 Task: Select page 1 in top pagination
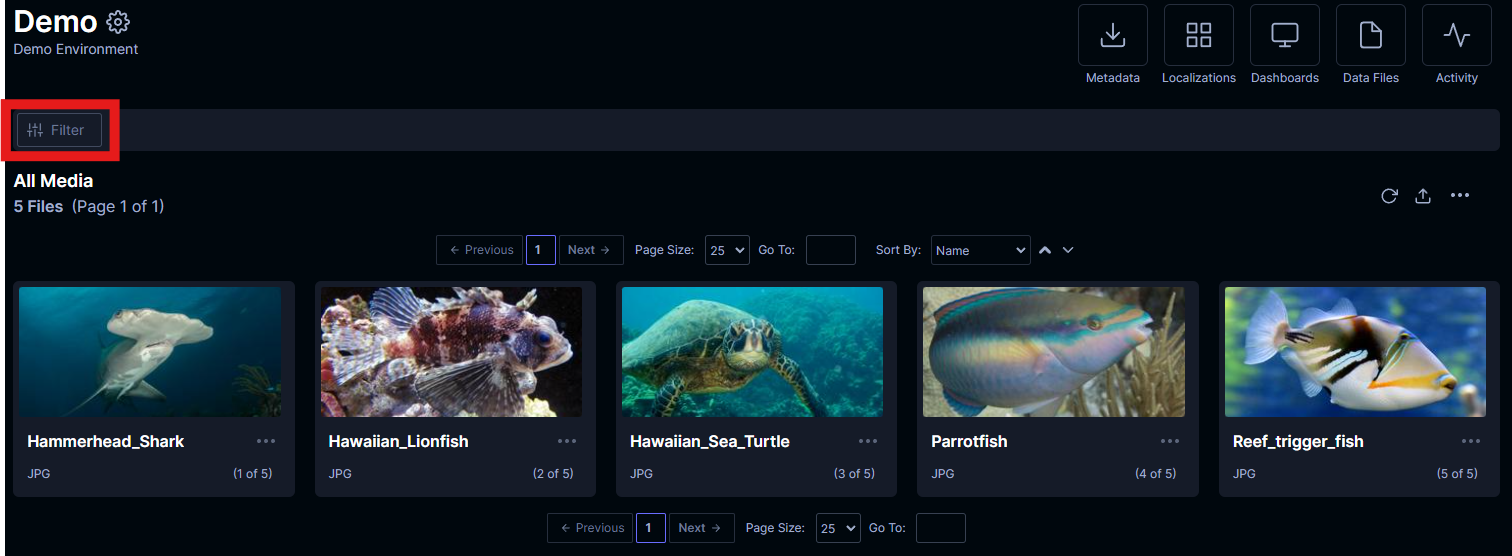(541, 250)
